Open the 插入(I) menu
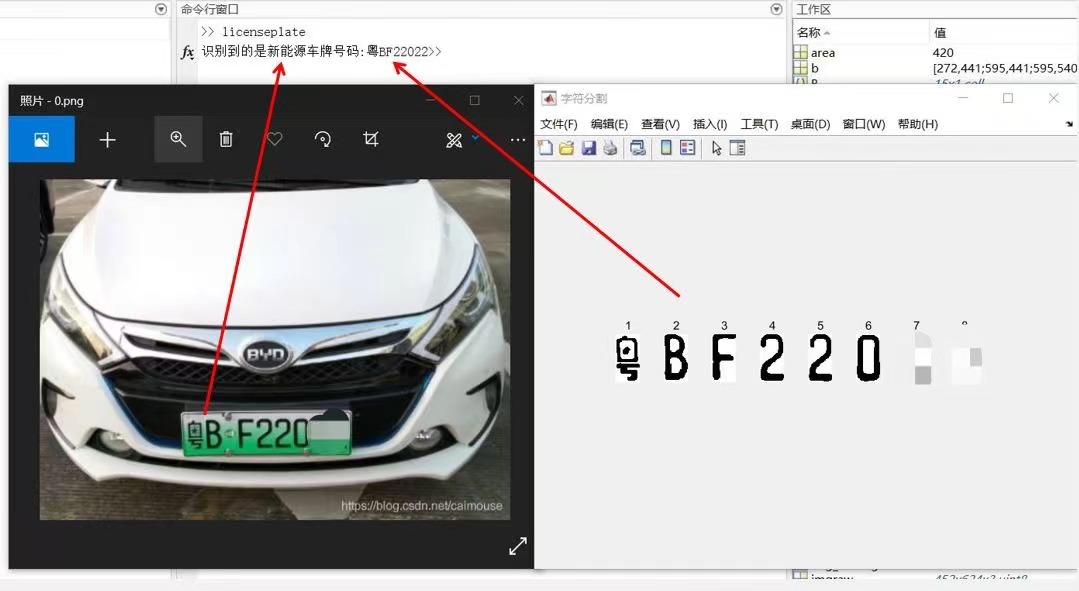Image resolution: width=1079 pixels, height=591 pixels. [x=710, y=124]
